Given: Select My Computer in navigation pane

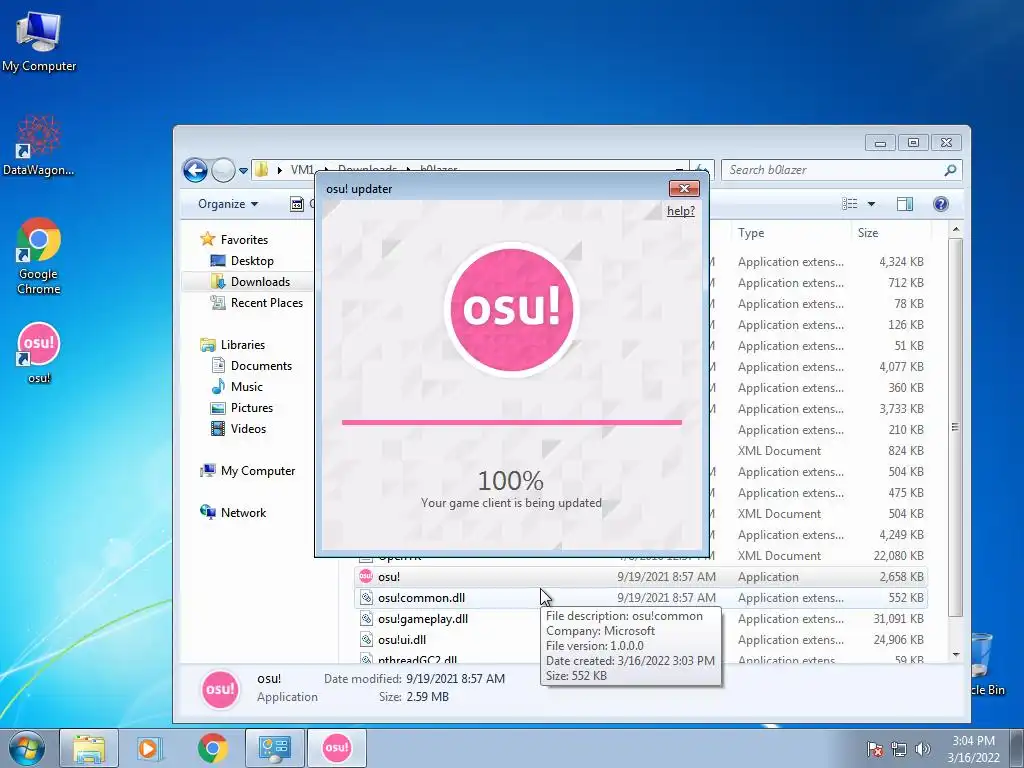Looking at the screenshot, I should point(257,471).
